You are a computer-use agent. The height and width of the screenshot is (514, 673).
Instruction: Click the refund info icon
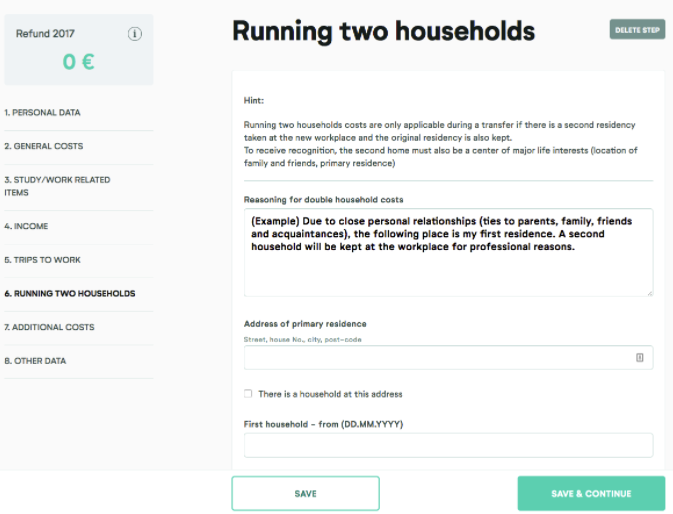point(134,33)
